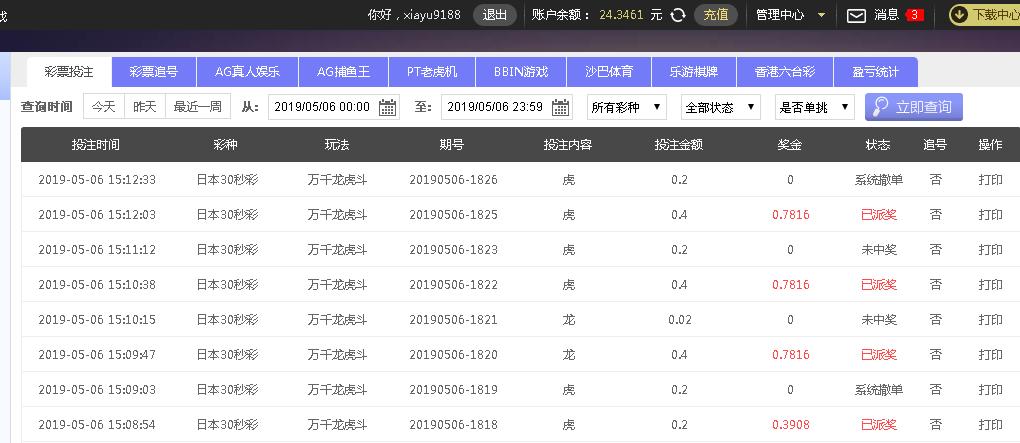Select the 盈亏统计 tab

[x=875, y=72]
